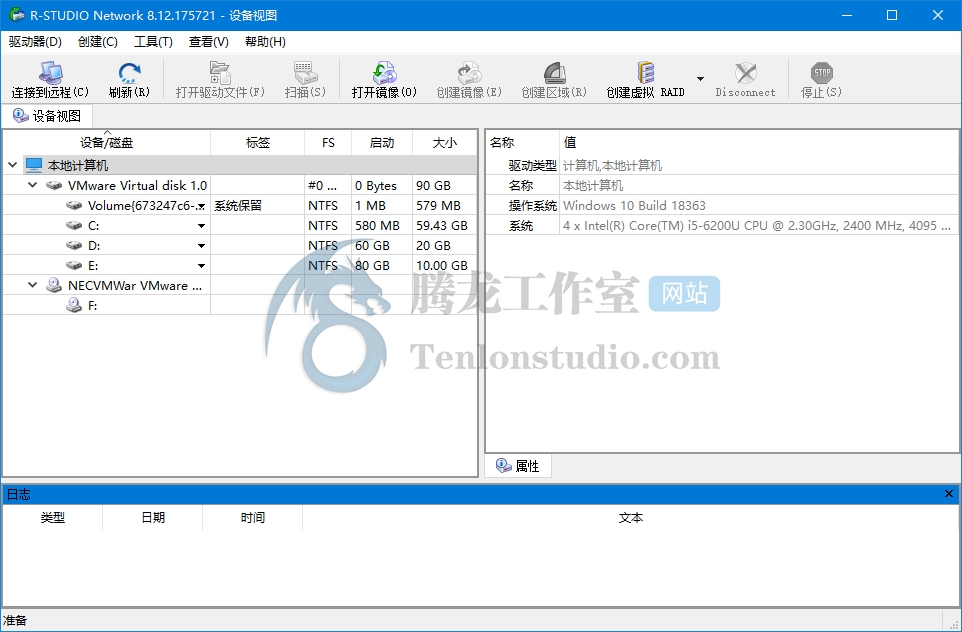Click the device view tab's disk icon
The image size is (962, 632).
[20, 116]
